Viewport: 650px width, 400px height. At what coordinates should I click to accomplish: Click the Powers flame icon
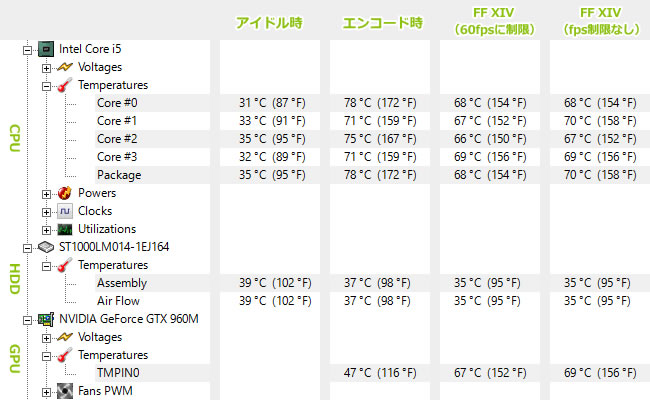click(x=65, y=193)
